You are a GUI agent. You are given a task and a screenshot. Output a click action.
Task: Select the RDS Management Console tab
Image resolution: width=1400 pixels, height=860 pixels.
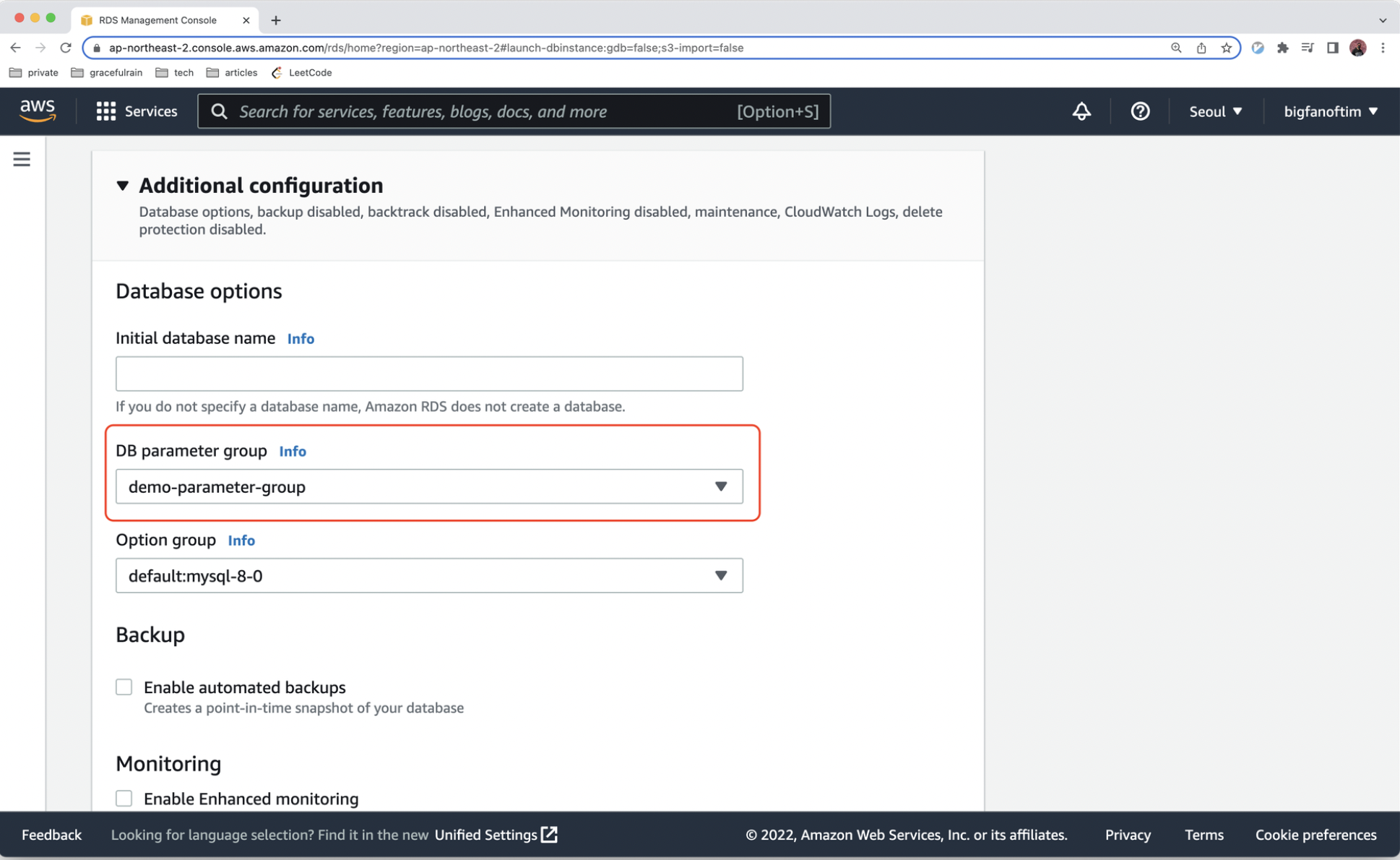point(157,20)
